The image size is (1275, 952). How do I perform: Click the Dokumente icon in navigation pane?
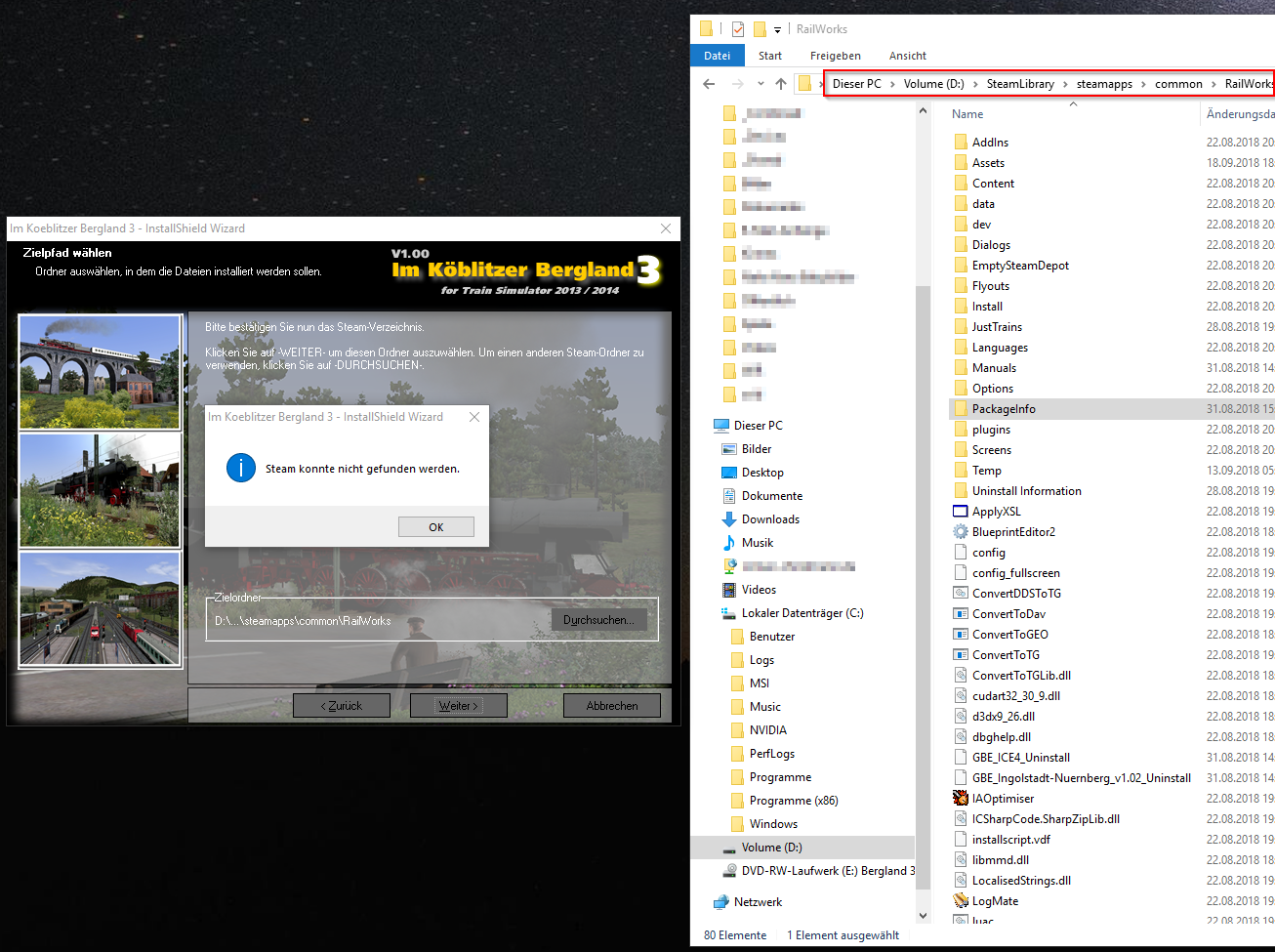pos(729,496)
